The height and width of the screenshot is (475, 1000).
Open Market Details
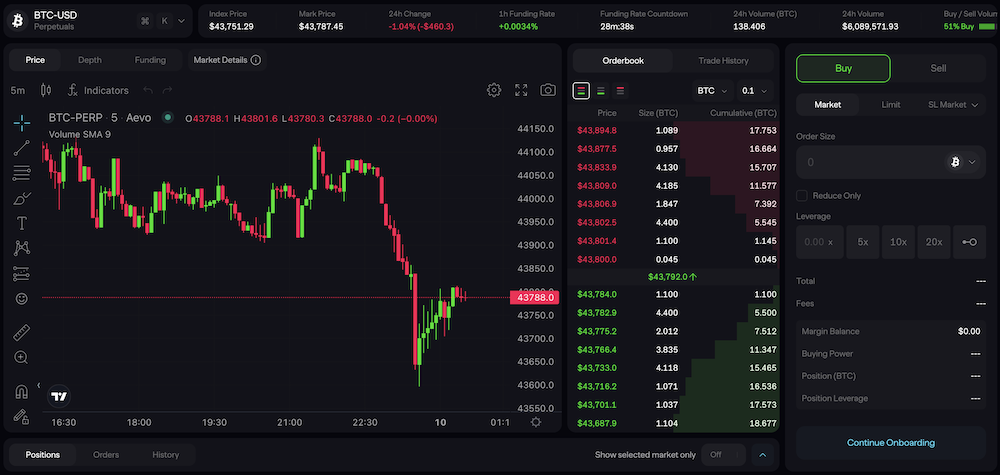point(226,60)
